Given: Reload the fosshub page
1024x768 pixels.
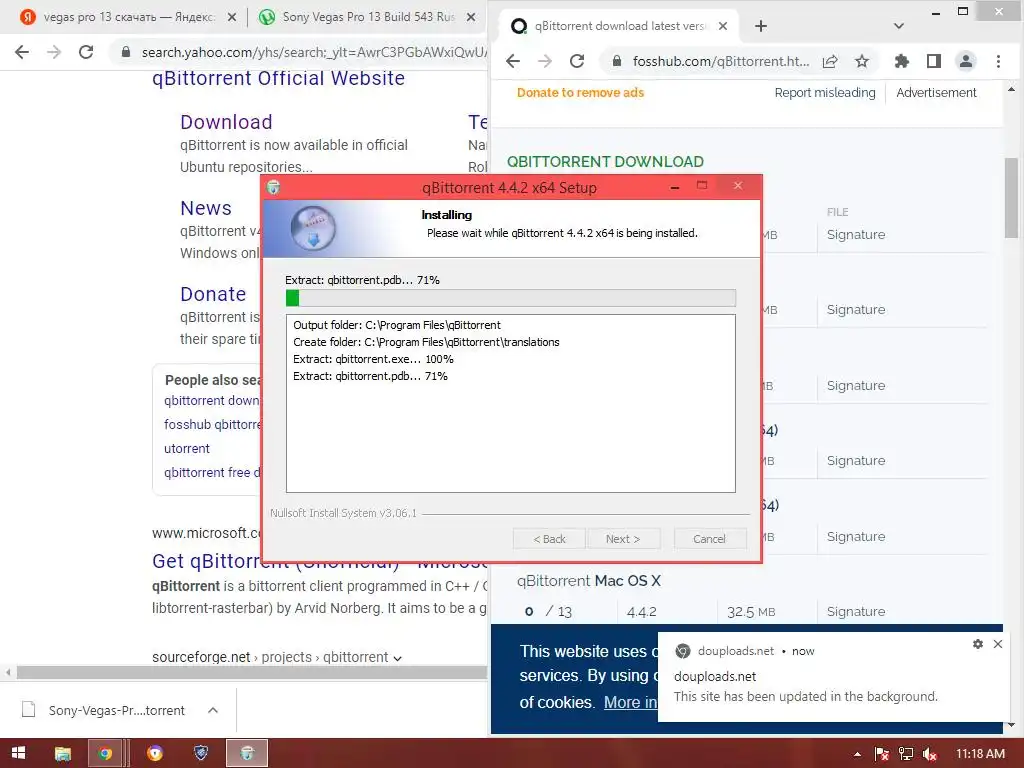Looking at the screenshot, I should 577,61.
